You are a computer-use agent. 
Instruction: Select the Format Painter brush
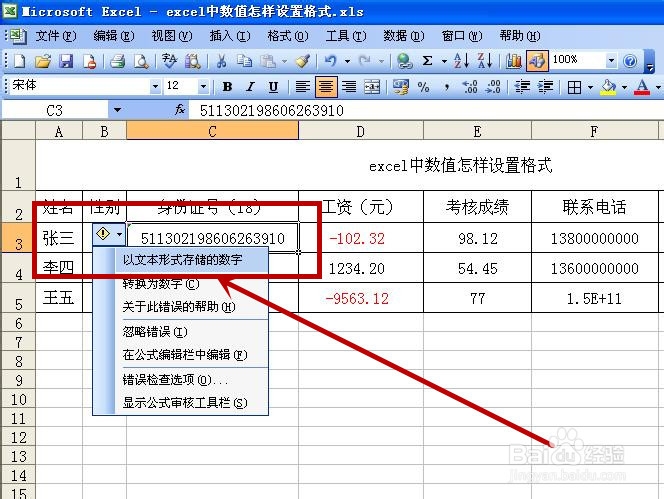[302, 61]
